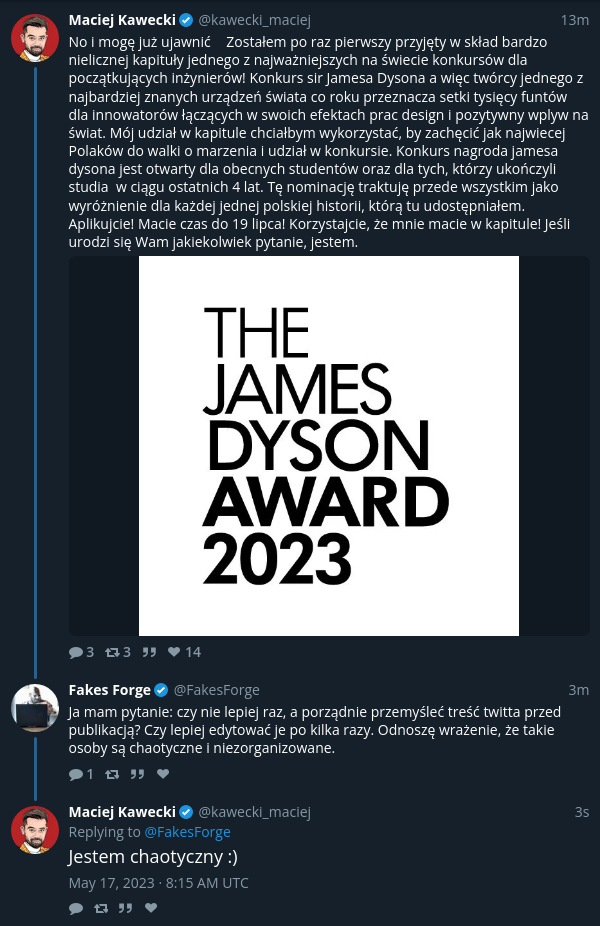Reply to the 'Jestem chaotyczny' tweet
This screenshot has height=926, width=600.
pyautogui.click(x=76, y=908)
